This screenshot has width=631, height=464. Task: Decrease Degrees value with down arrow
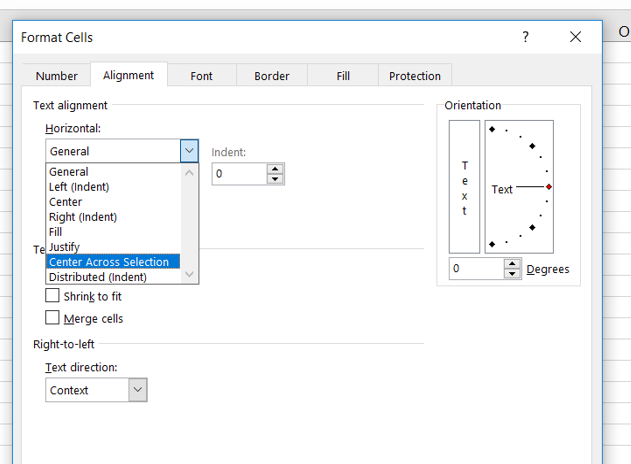513,274
